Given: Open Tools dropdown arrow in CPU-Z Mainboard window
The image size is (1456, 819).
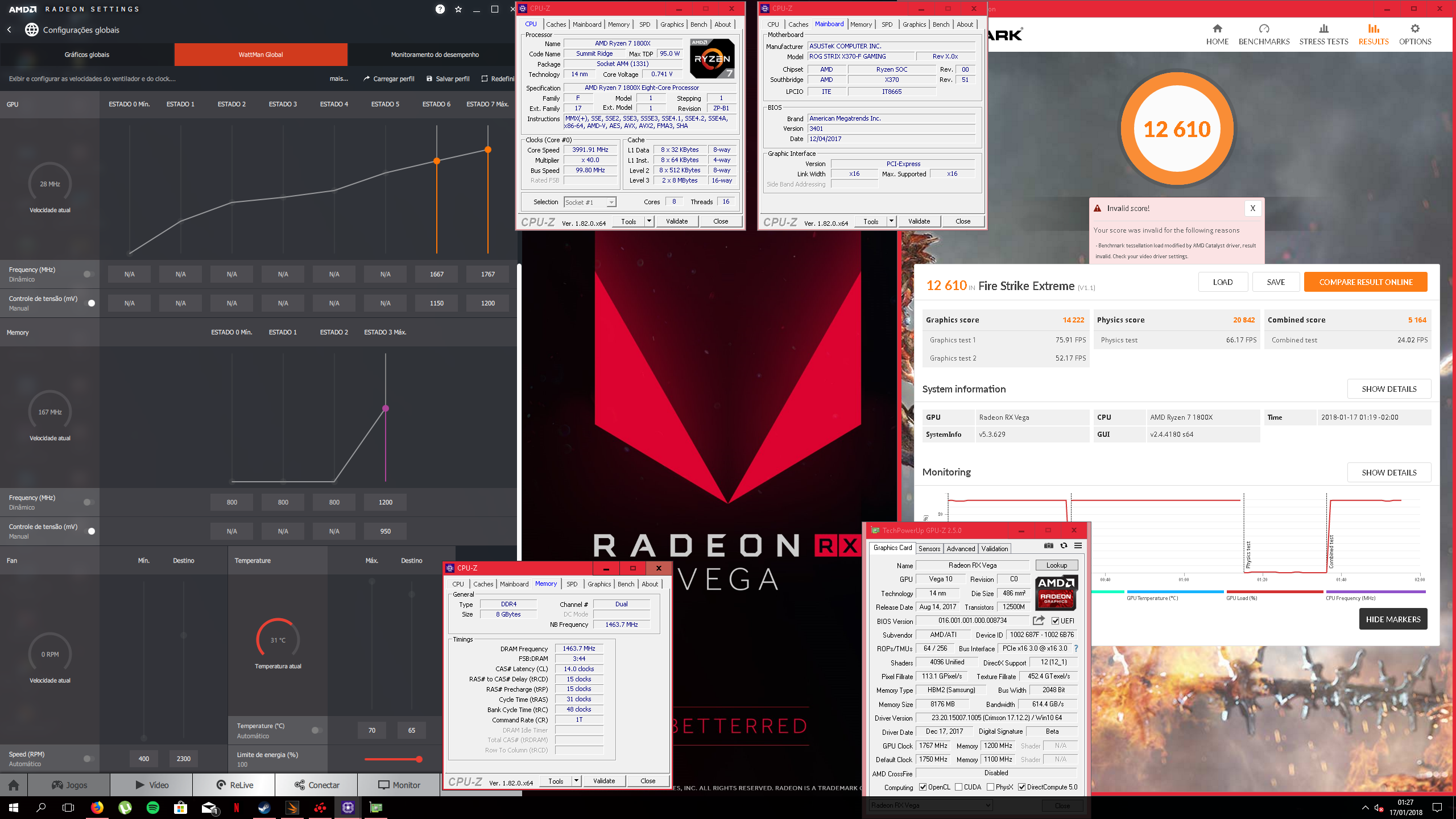Looking at the screenshot, I should tap(891, 221).
